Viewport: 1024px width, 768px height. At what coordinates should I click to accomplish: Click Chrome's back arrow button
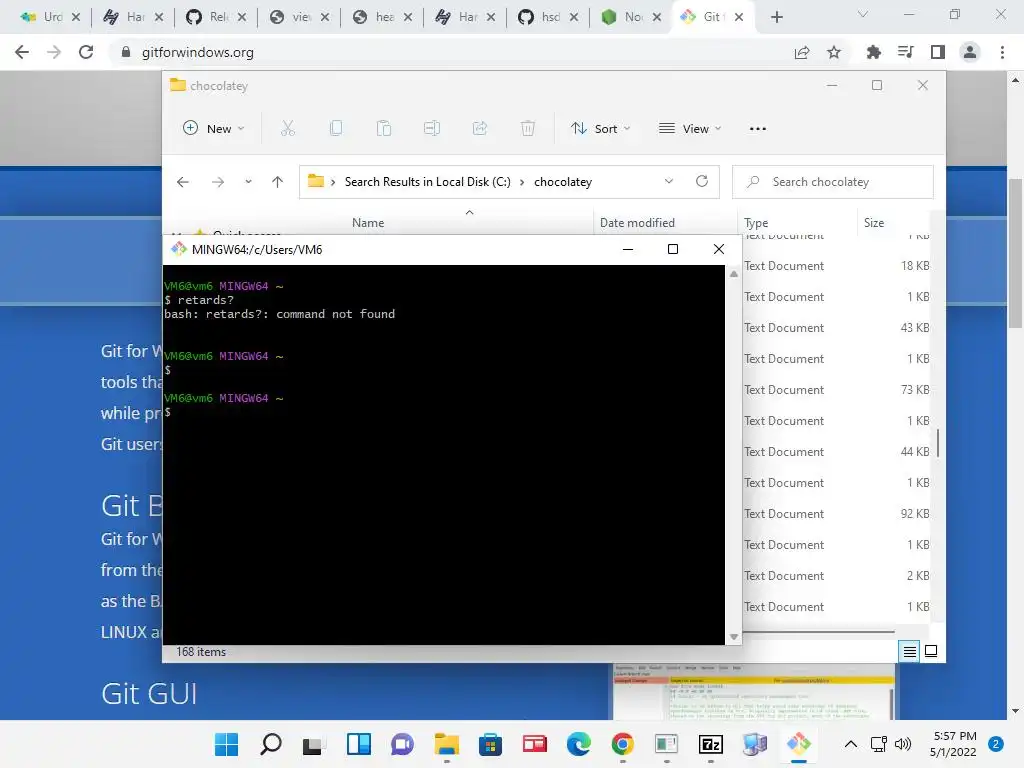[x=22, y=52]
